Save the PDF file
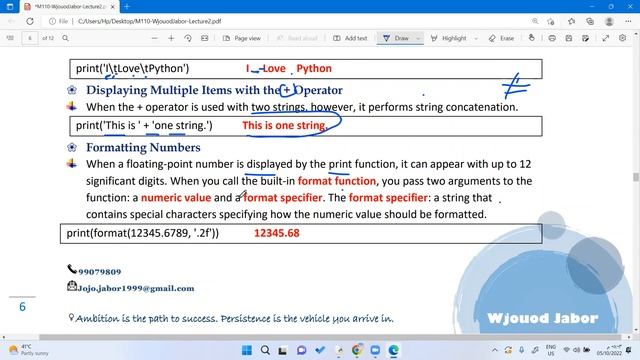The width and height of the screenshot is (640, 360). (569, 38)
